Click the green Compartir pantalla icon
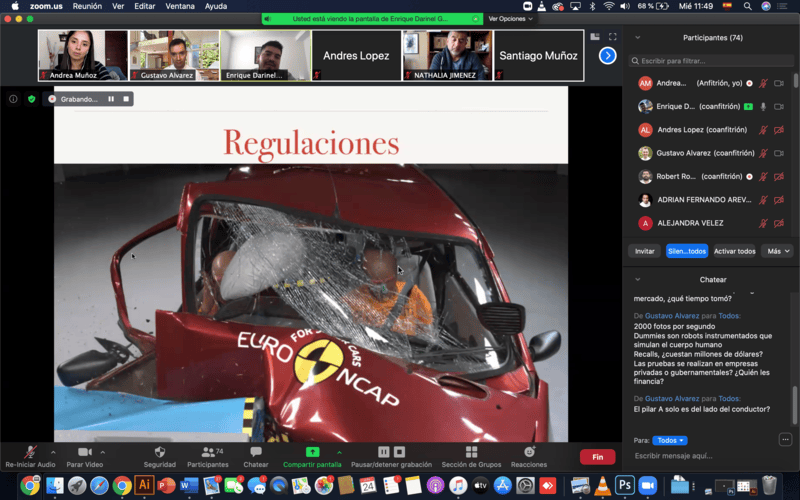Screen dimensions: 800x500 (x=312, y=452)
